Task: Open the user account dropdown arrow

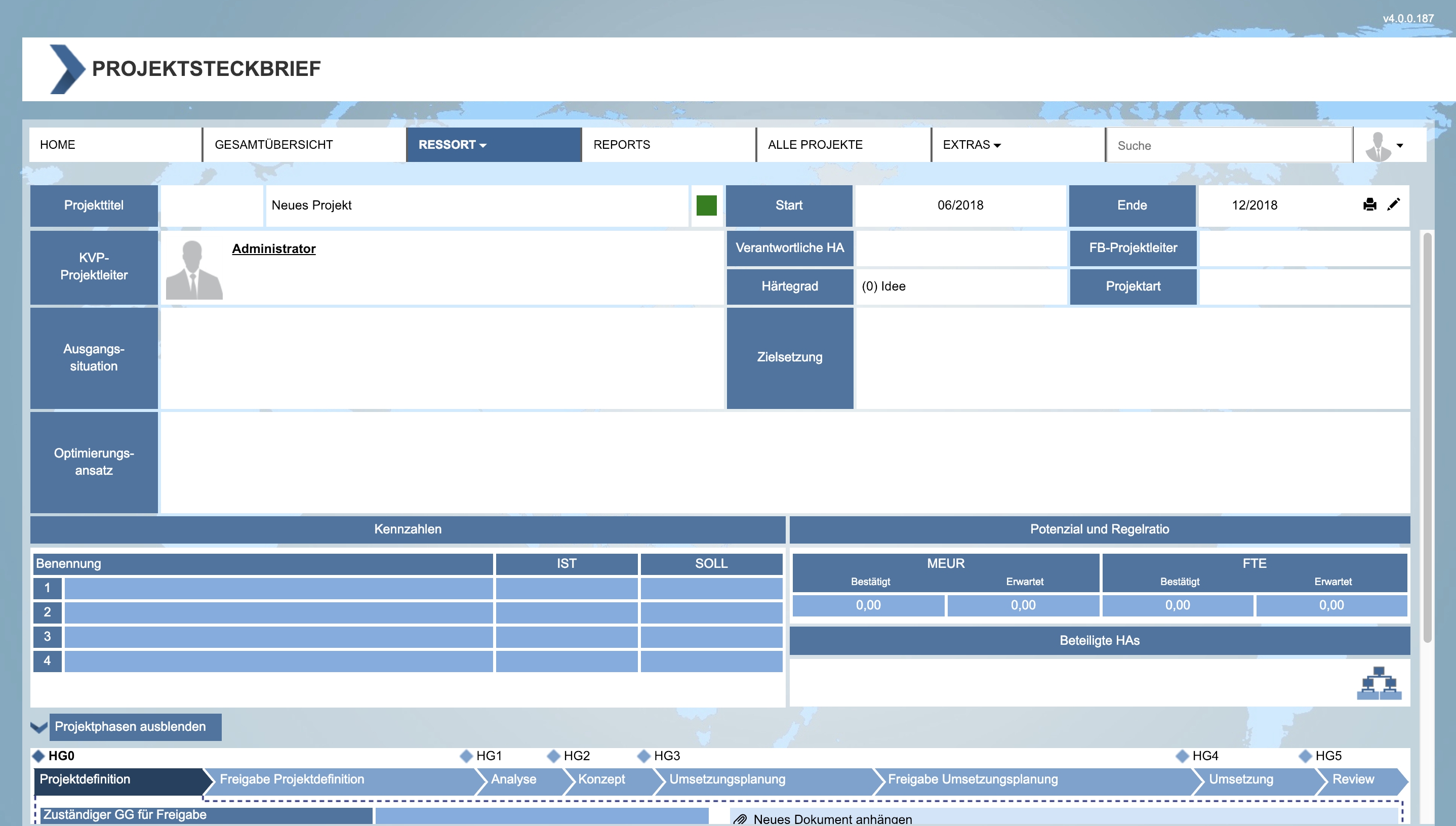Action: pyautogui.click(x=1400, y=146)
